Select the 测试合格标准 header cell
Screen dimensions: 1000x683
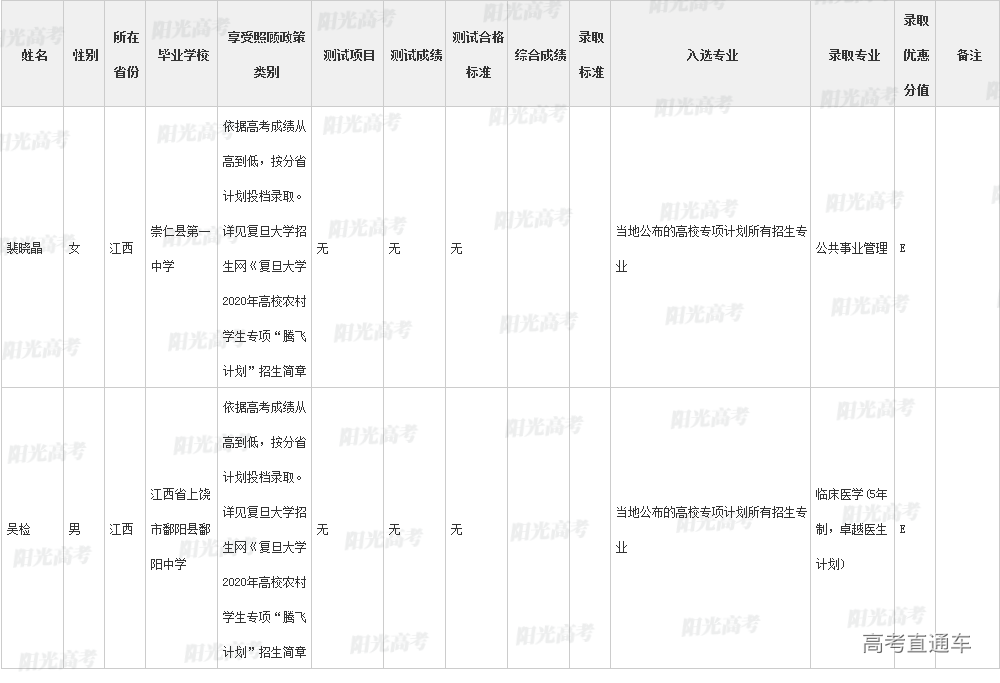[x=478, y=56]
